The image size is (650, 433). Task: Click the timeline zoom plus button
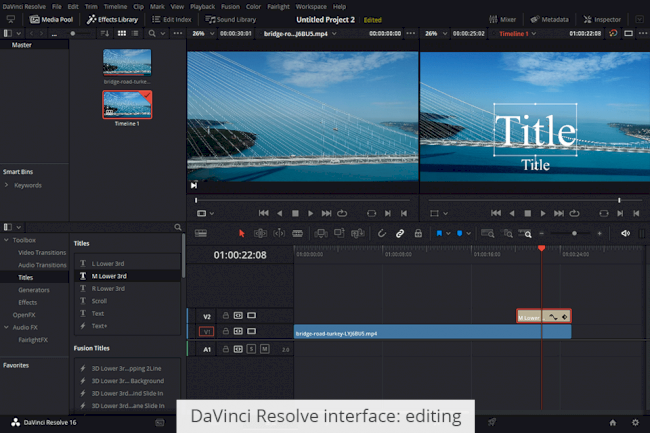pos(599,234)
